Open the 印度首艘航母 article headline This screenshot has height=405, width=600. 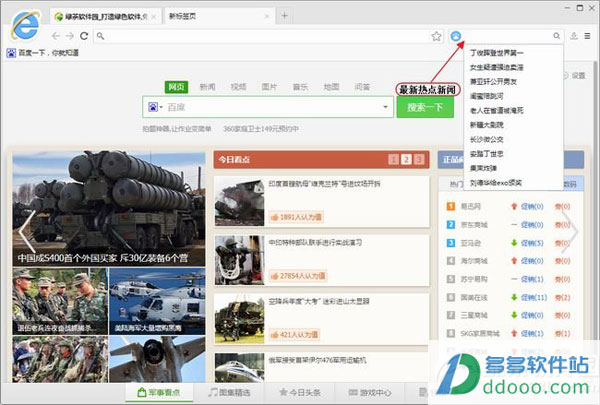(324, 184)
